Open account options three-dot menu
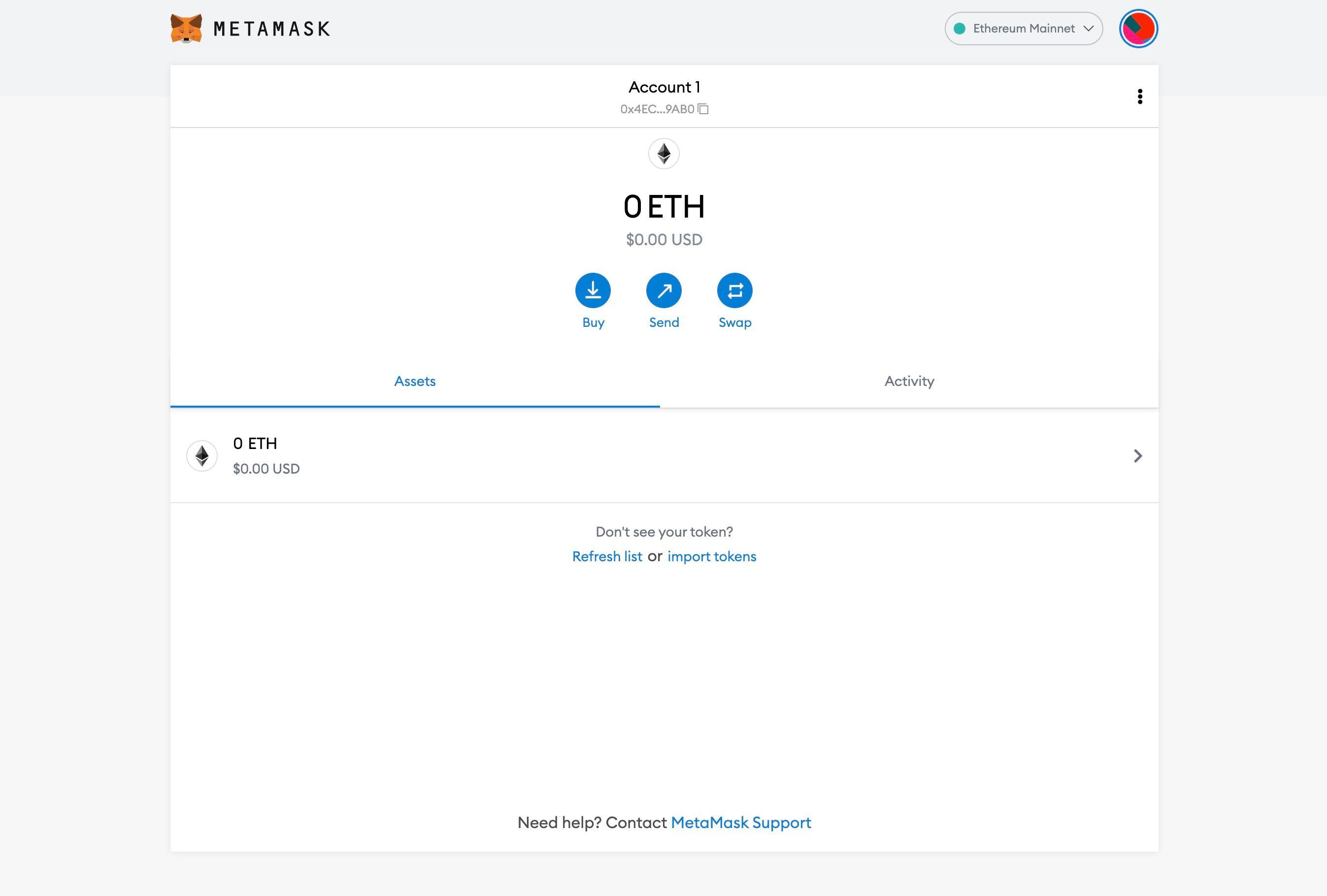 (1140, 96)
